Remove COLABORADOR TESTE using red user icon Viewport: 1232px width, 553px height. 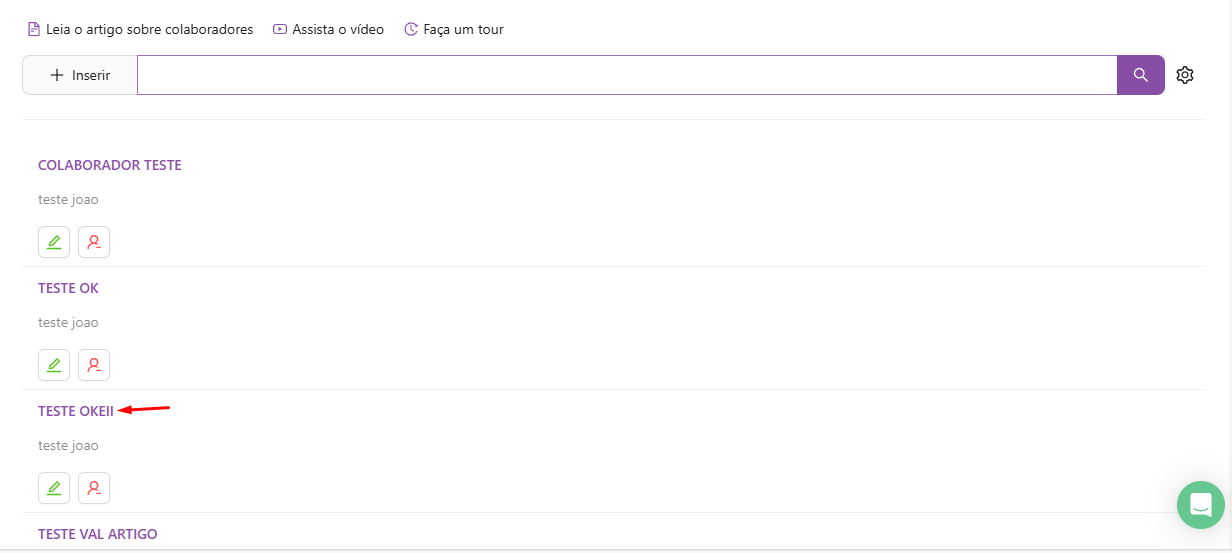click(x=94, y=242)
